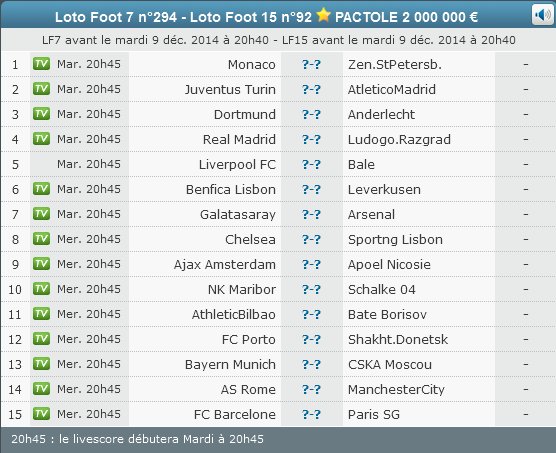Click the TV icon for FC Porto match
The image size is (556, 453).
point(41,339)
